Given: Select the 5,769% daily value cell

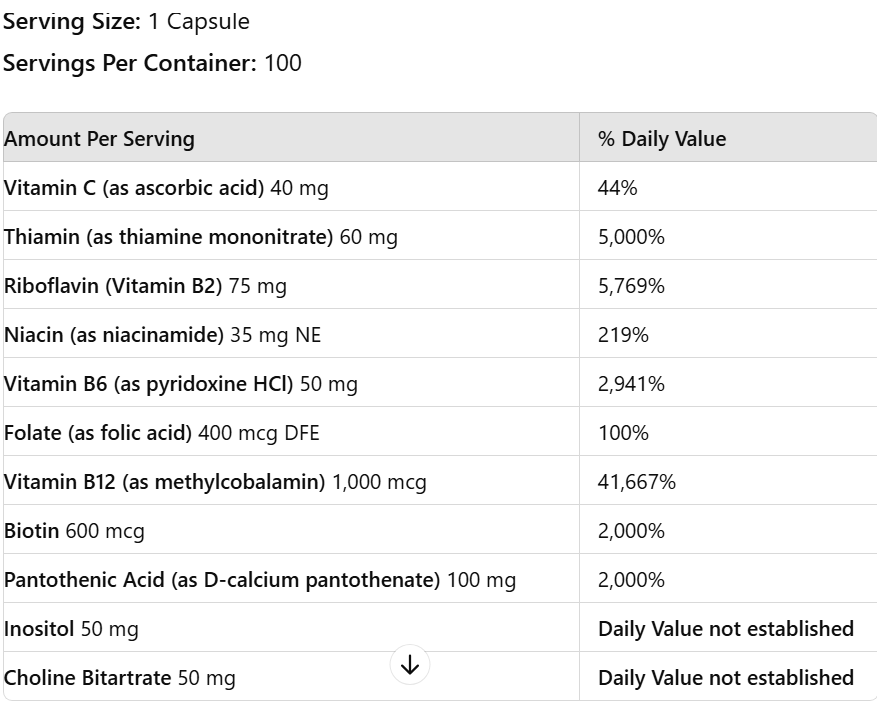Looking at the screenshot, I should [x=631, y=286].
